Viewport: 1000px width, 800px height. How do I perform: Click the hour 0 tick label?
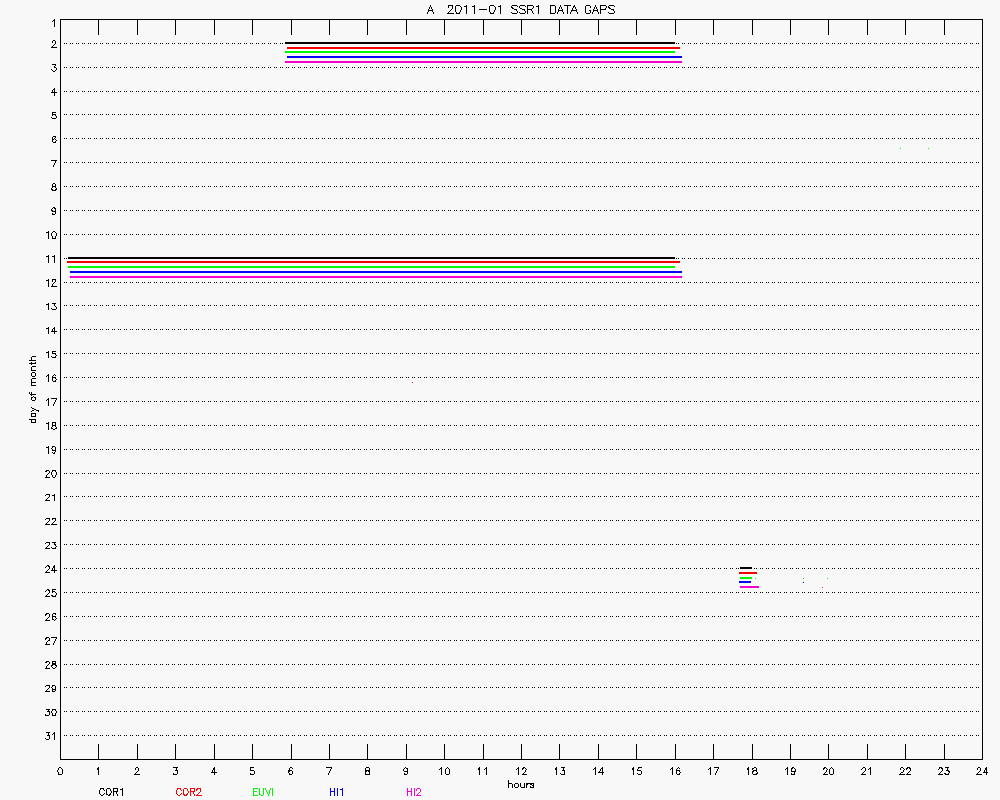(60, 771)
